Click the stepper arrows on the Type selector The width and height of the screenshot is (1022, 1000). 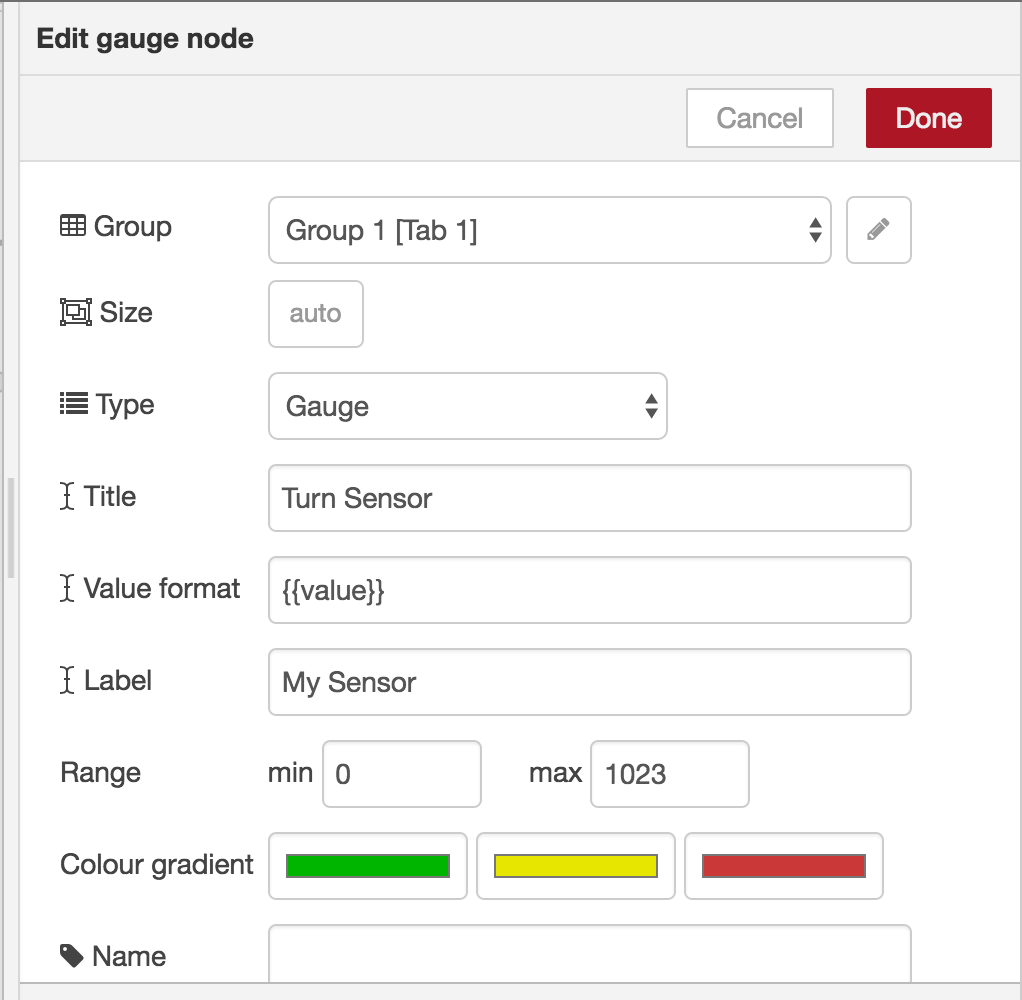coord(650,406)
